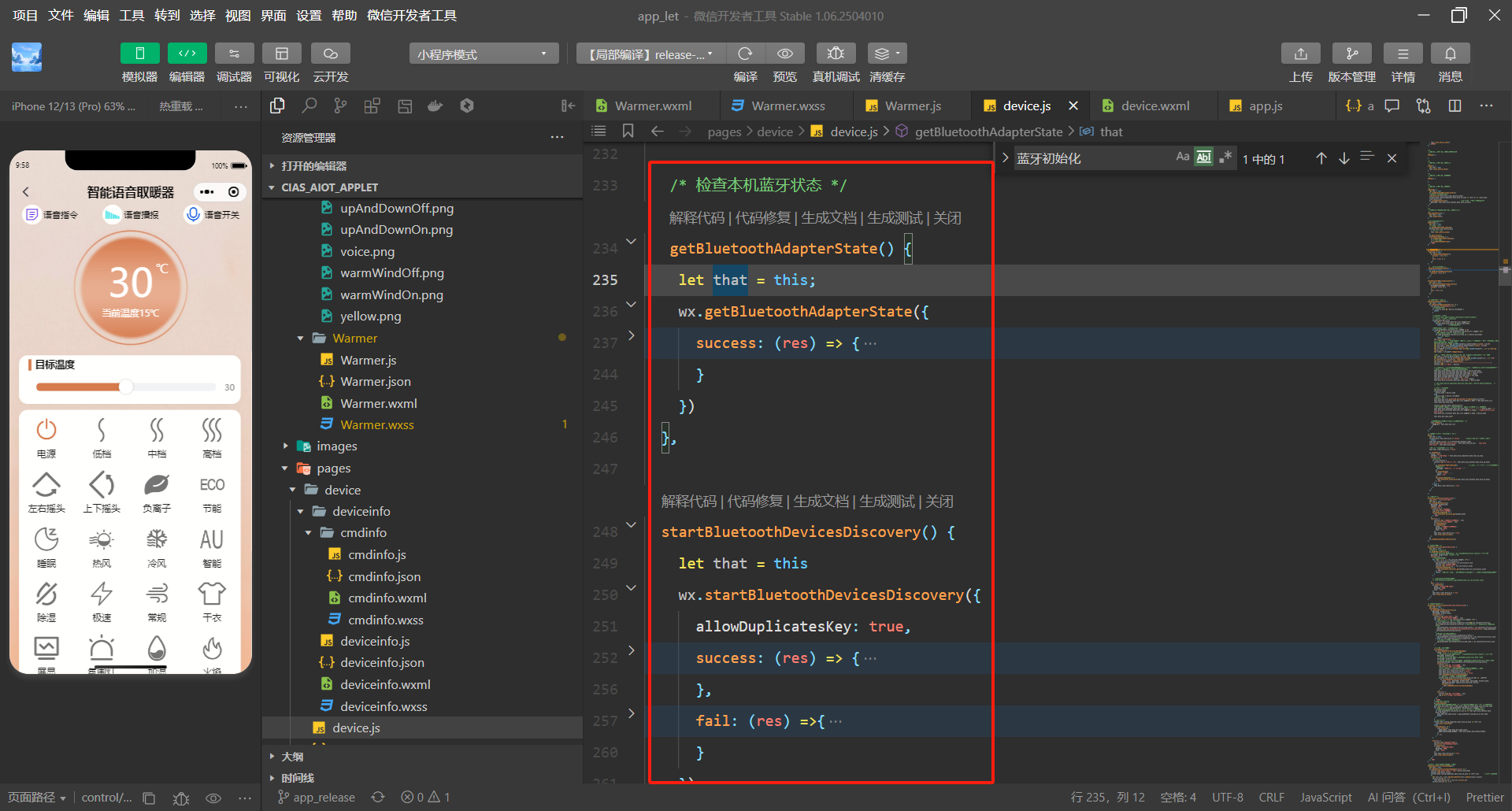
Task: Open the 工具 menu in menu bar
Action: [132, 15]
